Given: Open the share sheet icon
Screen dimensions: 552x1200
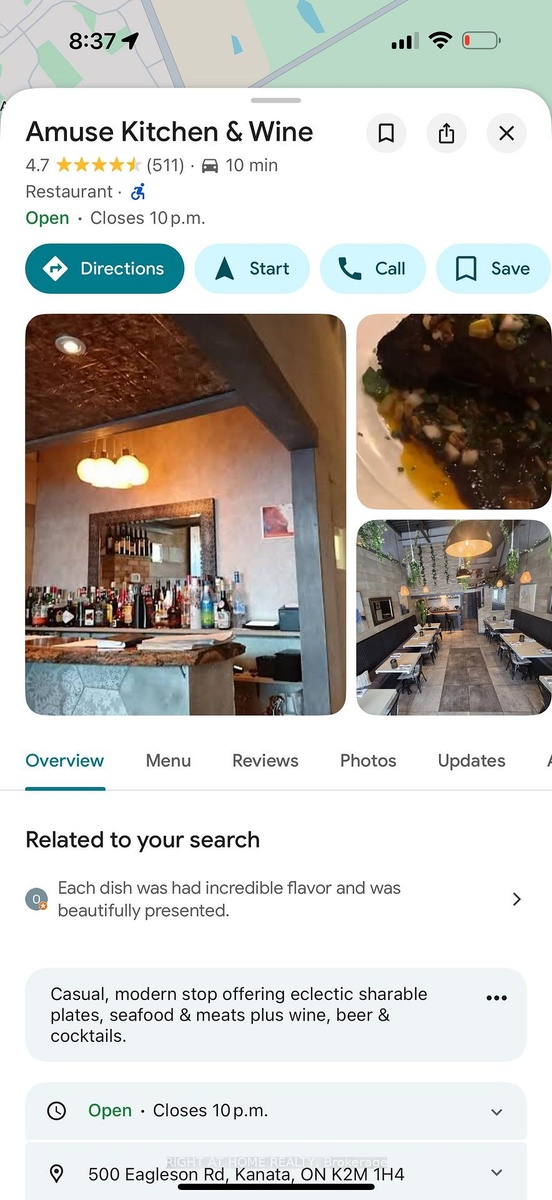Looking at the screenshot, I should [447, 133].
